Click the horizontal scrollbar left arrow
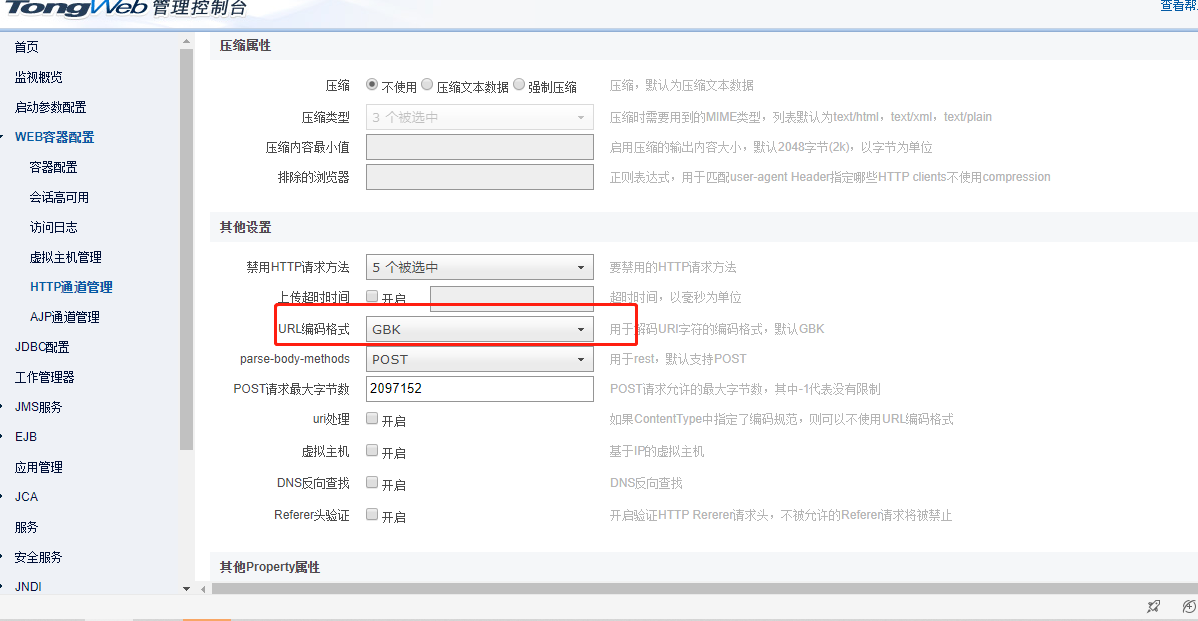This screenshot has height=621, width=1198. pos(203,589)
